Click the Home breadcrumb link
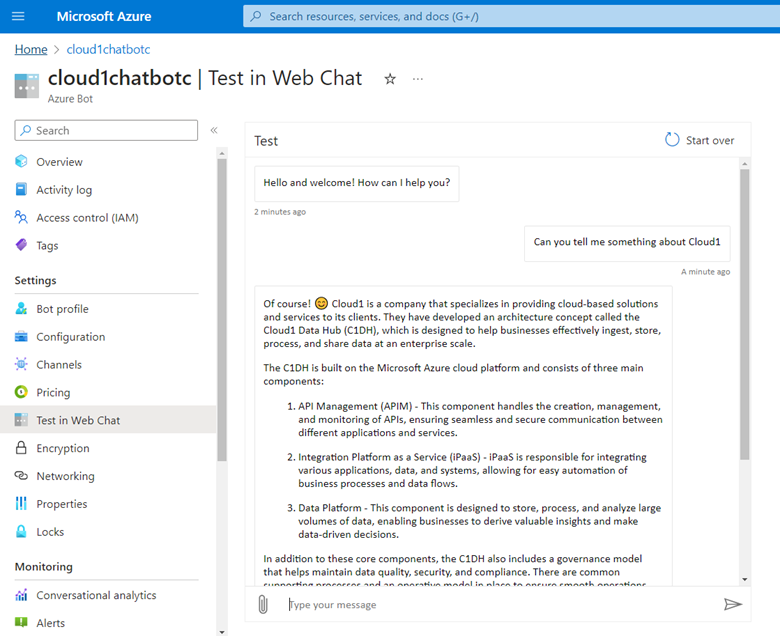The width and height of the screenshot is (780, 636). (x=31, y=49)
